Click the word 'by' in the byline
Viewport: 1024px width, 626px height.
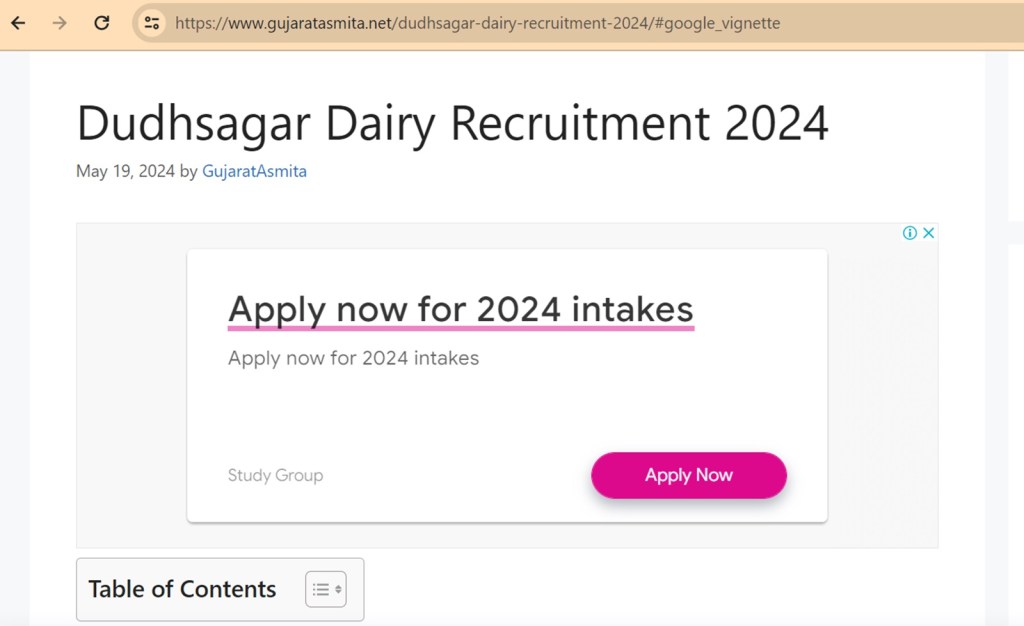188,171
